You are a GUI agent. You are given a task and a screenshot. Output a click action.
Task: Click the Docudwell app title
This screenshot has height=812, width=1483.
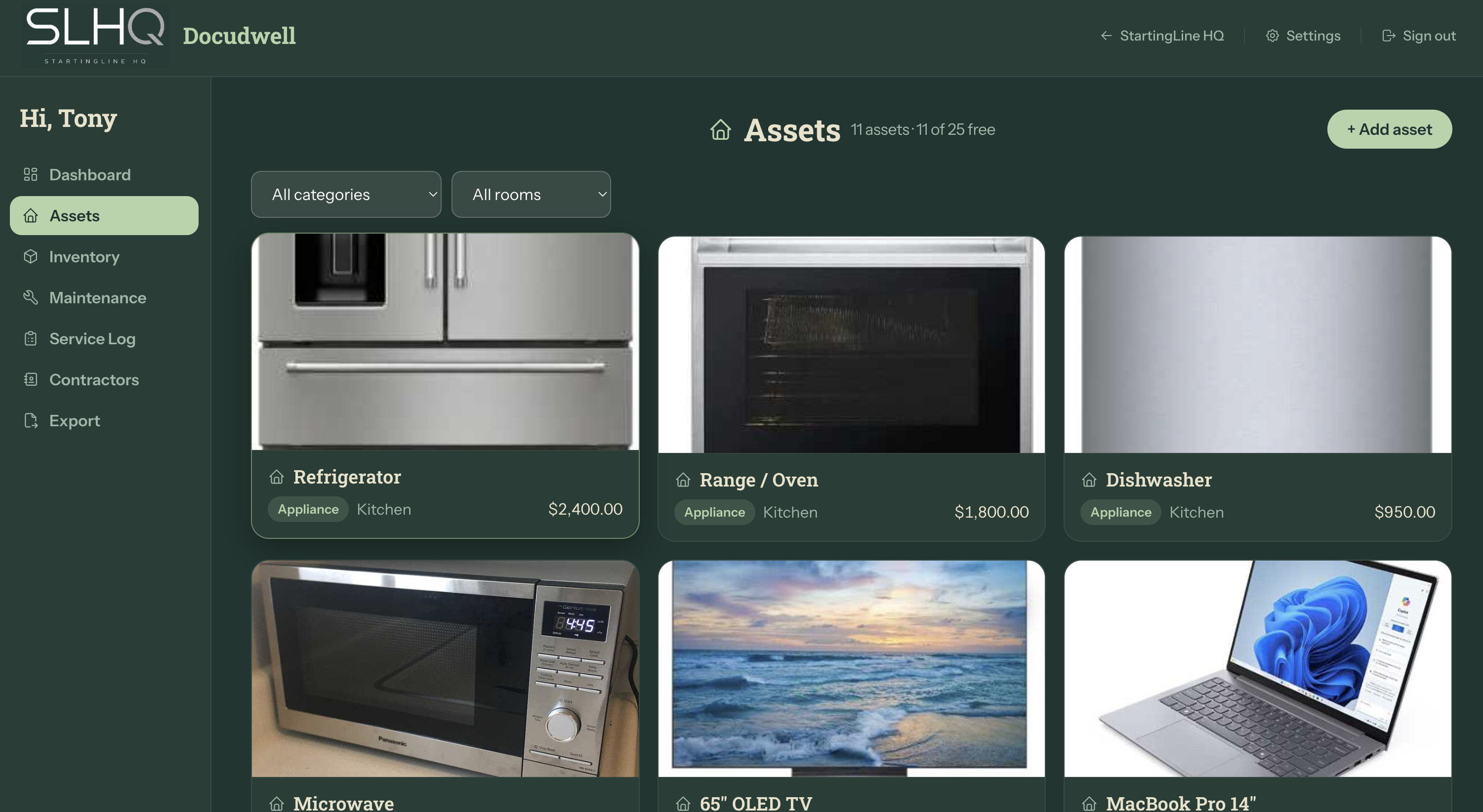click(x=240, y=36)
